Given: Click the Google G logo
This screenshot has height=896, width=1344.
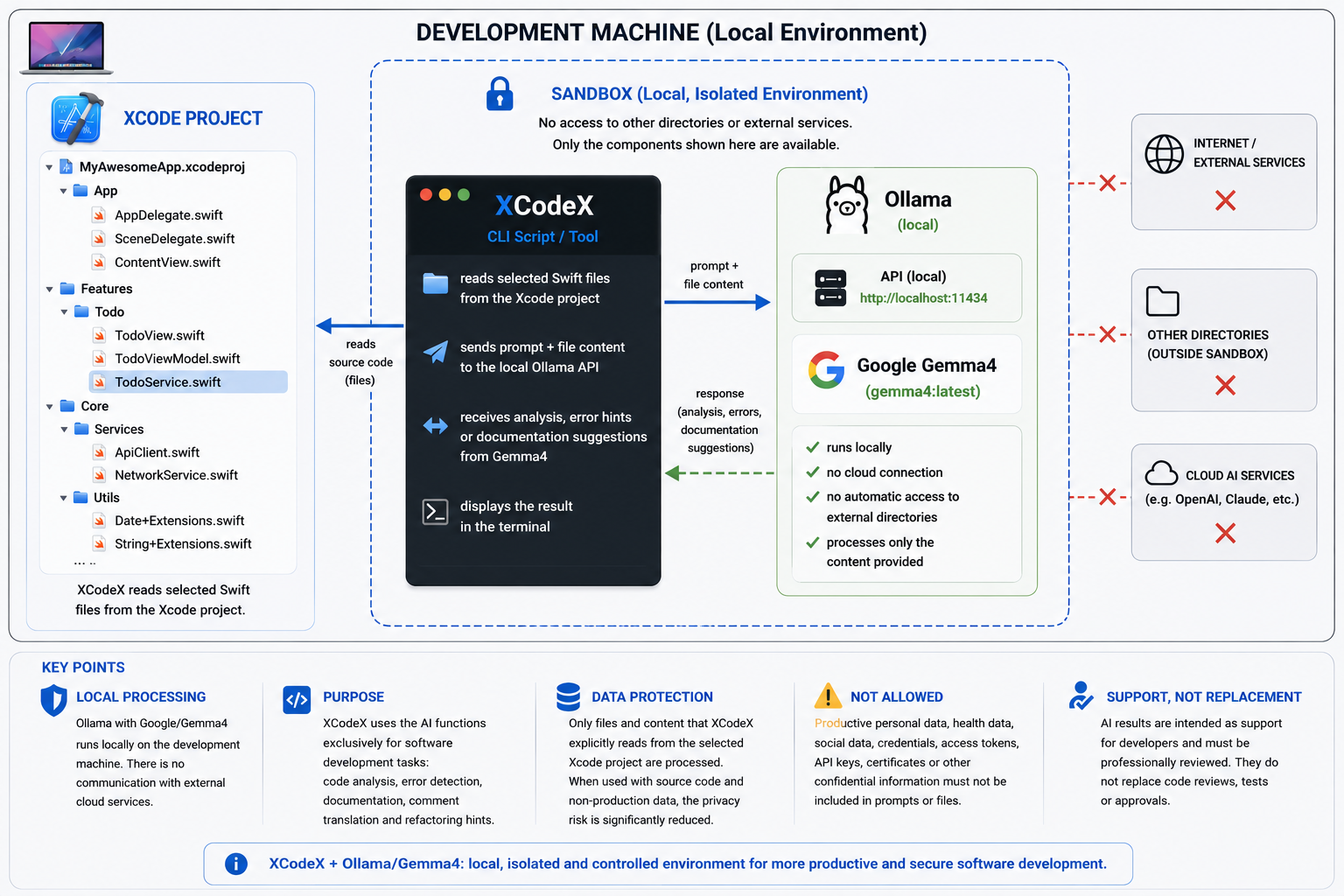Looking at the screenshot, I should click(x=826, y=370).
